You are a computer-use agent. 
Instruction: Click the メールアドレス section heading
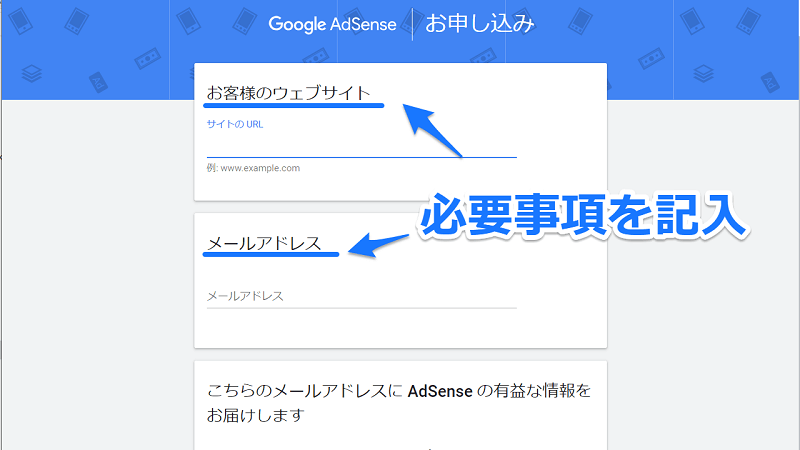tap(264, 243)
